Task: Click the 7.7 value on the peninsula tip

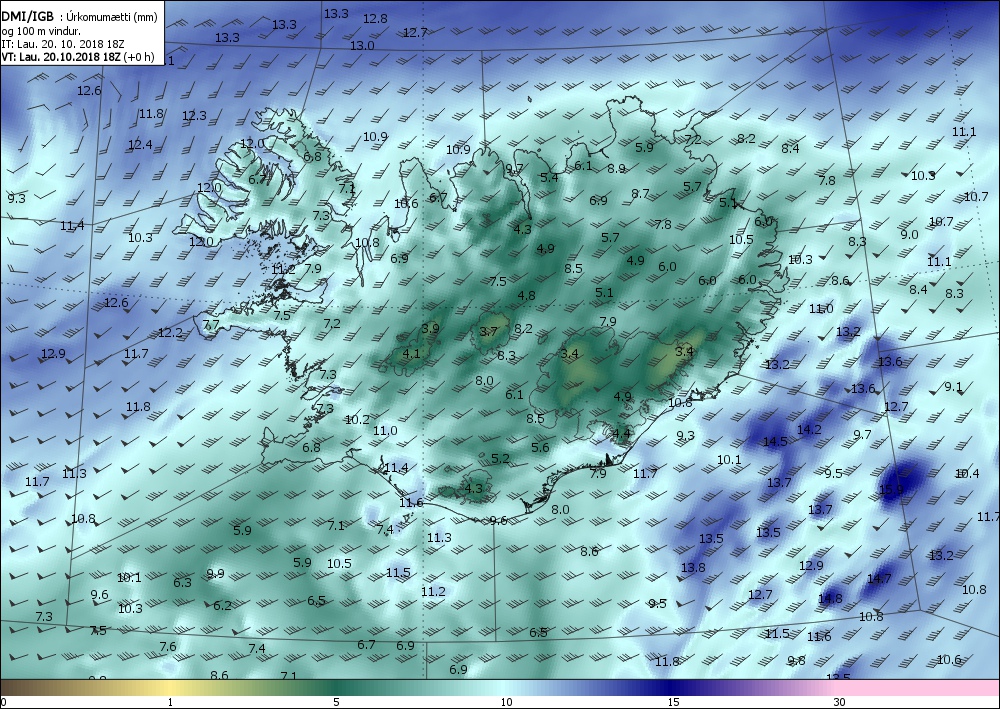Action: (210, 325)
